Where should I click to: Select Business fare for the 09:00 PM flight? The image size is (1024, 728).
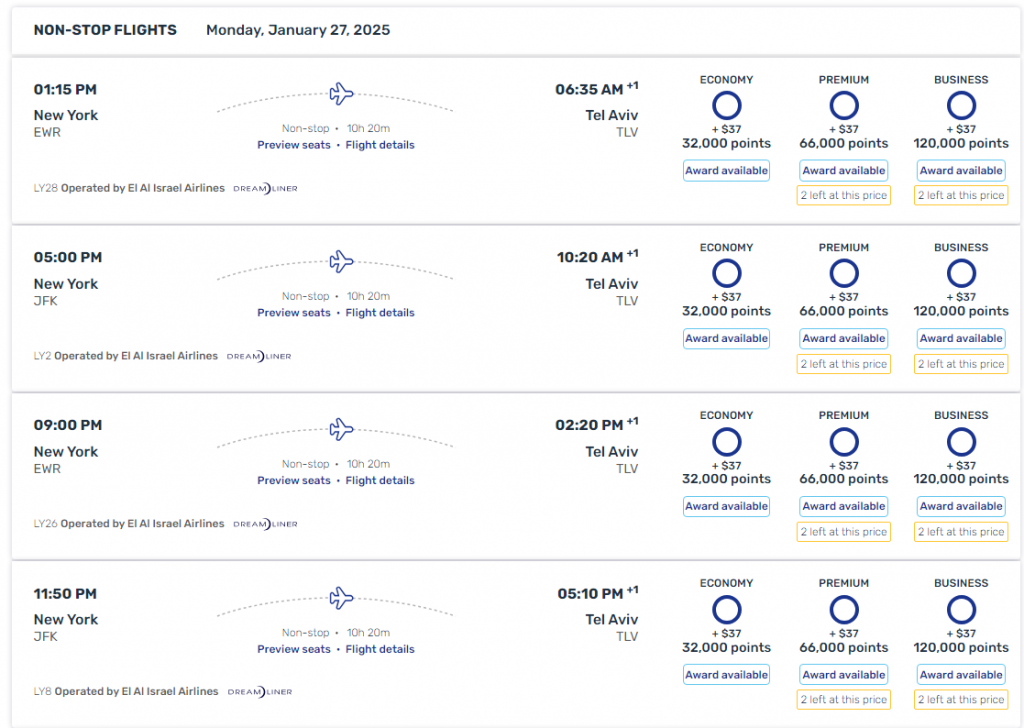pos(961,441)
